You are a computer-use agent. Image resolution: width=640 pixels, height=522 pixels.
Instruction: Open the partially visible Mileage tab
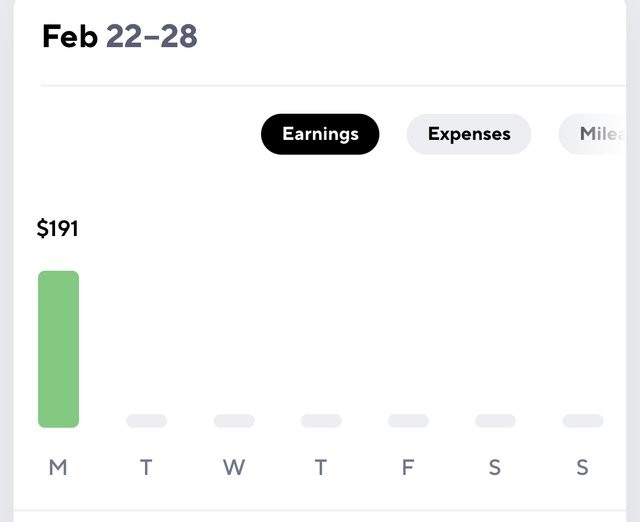tap(592, 134)
